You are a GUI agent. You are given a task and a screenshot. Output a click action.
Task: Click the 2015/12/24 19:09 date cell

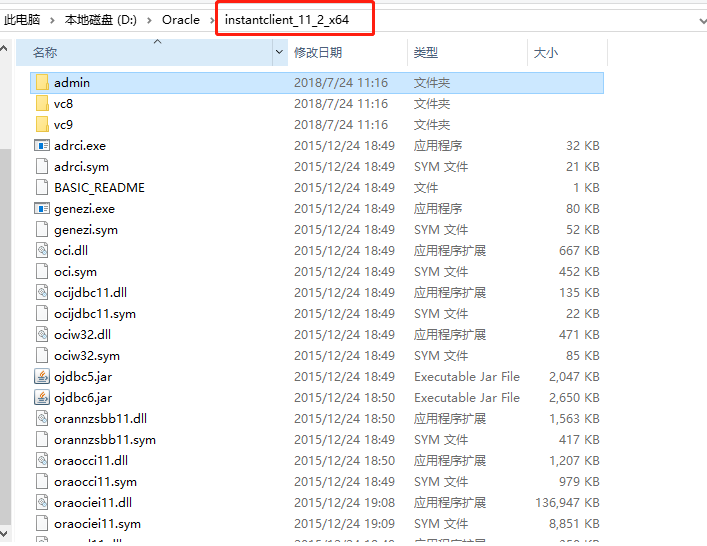click(x=344, y=523)
